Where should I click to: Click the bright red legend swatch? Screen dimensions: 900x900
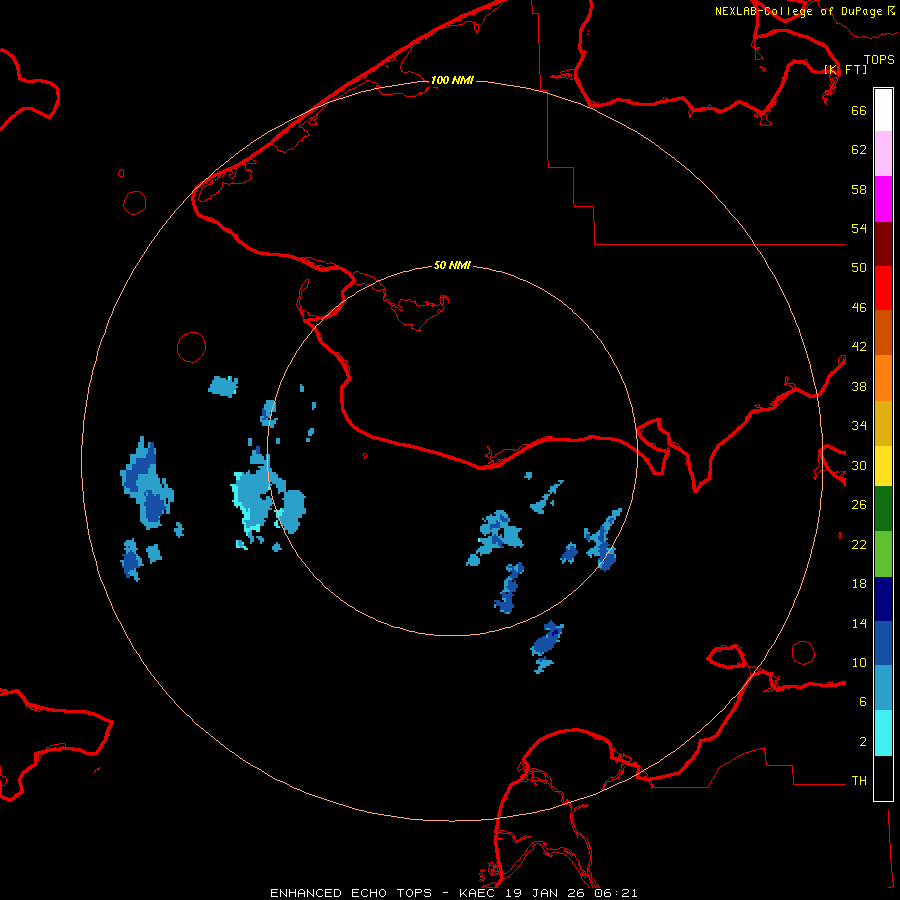click(x=883, y=288)
